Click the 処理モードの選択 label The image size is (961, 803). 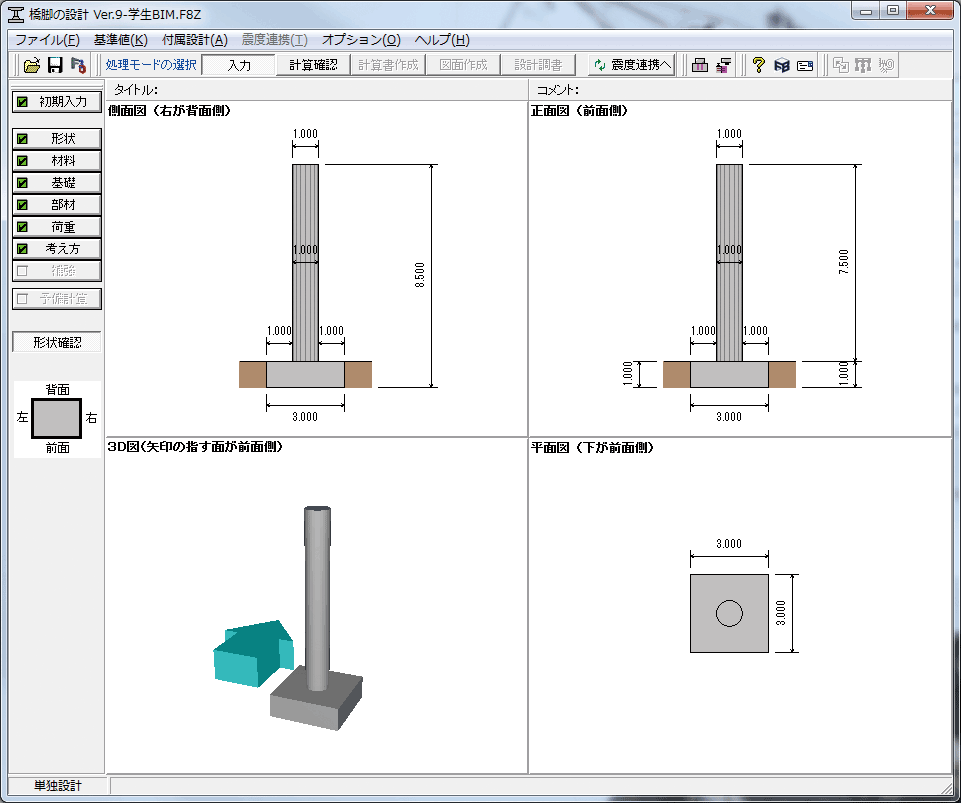pyautogui.click(x=151, y=65)
